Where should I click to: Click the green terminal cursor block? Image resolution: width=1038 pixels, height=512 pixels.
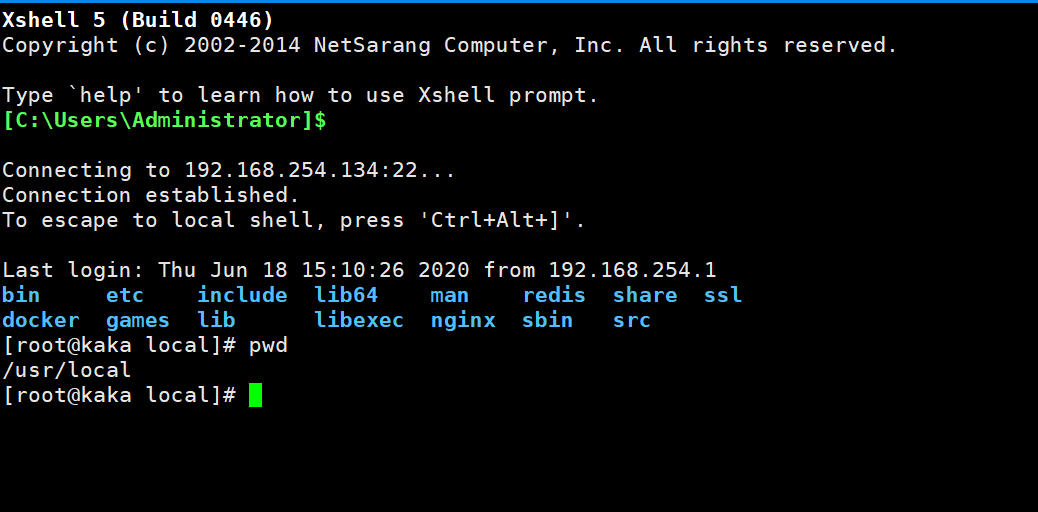click(256, 395)
